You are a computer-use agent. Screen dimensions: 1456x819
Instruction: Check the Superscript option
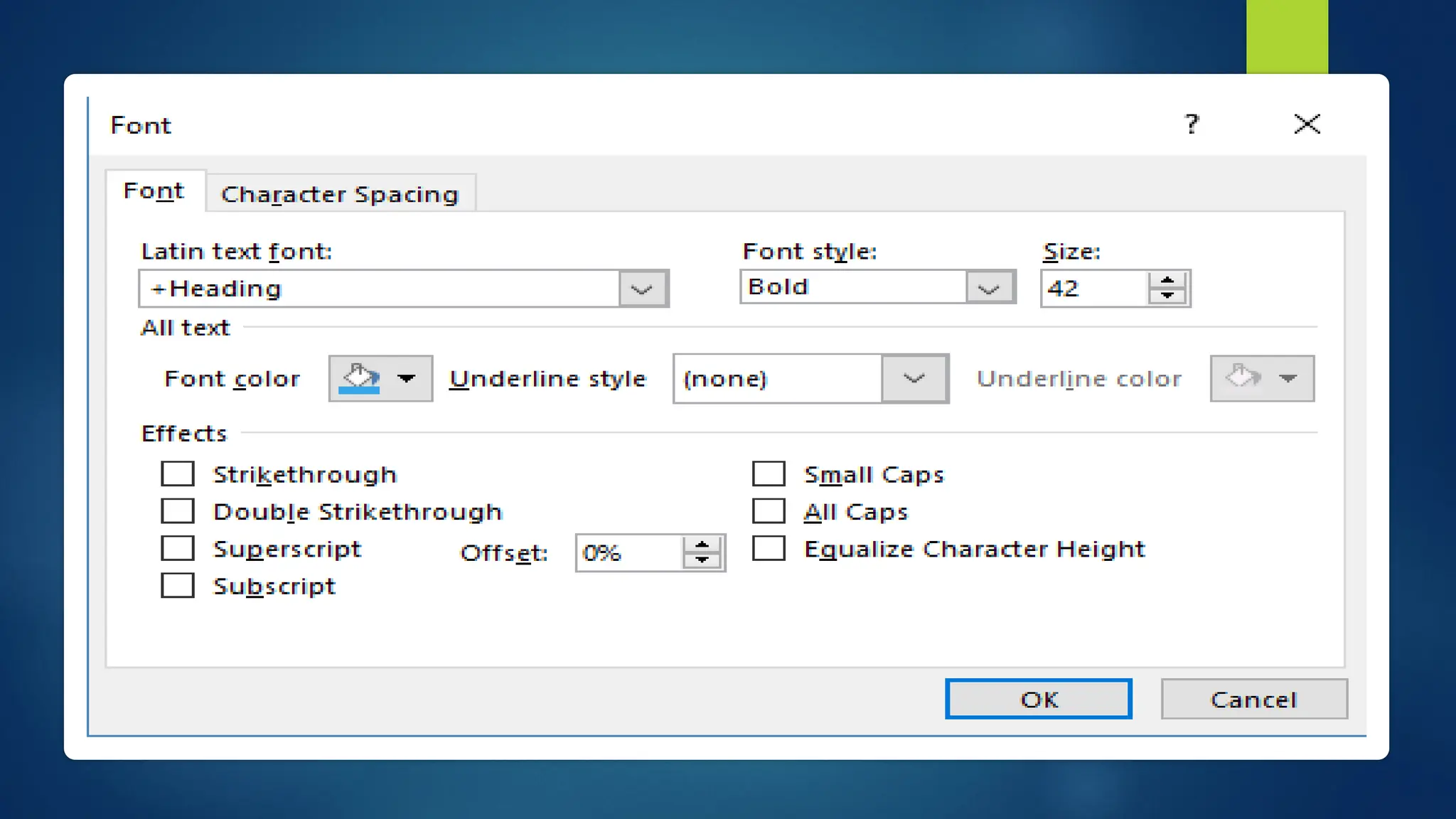coord(178,548)
